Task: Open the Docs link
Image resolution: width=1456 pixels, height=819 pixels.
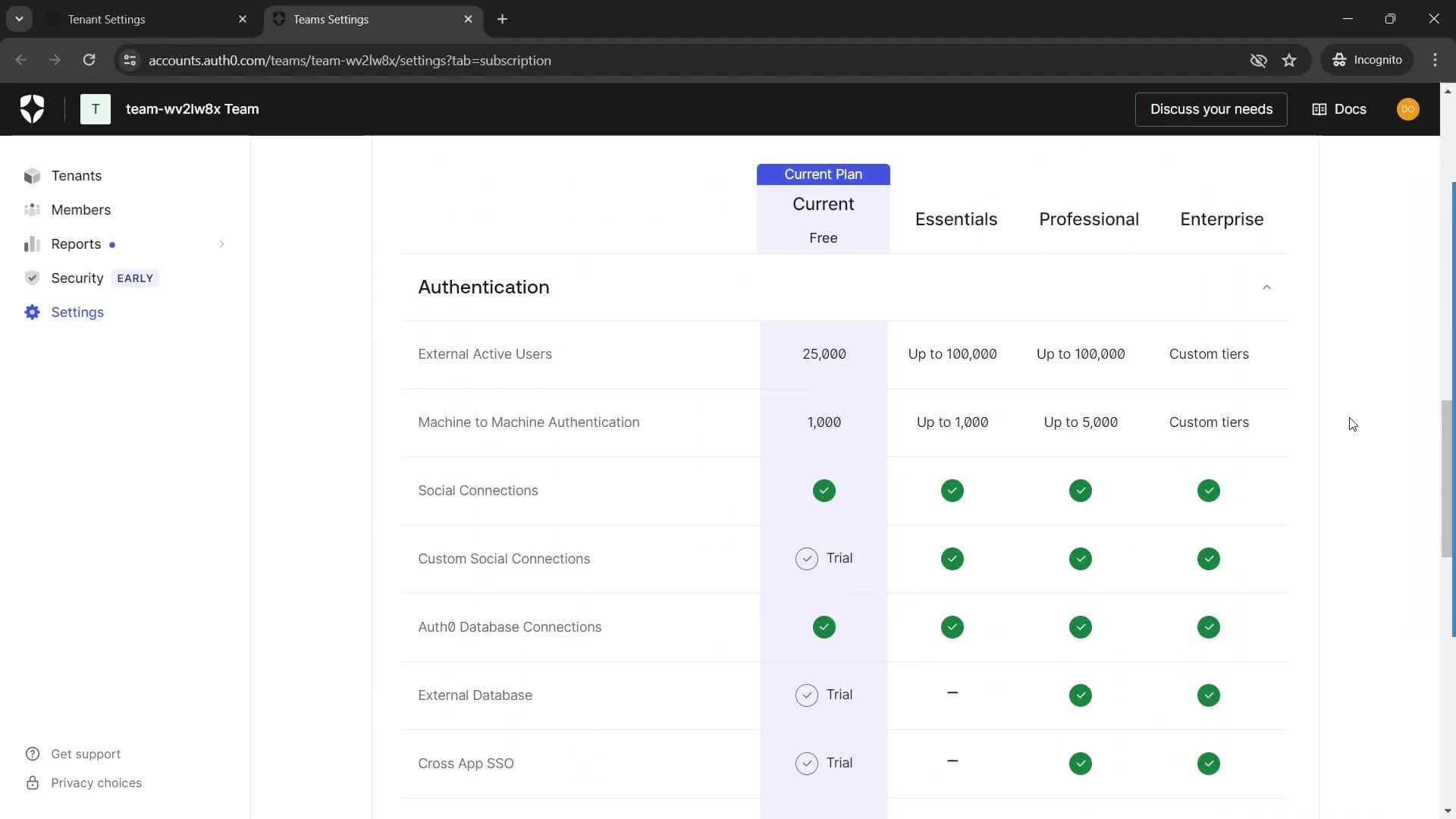Action: tap(1339, 109)
